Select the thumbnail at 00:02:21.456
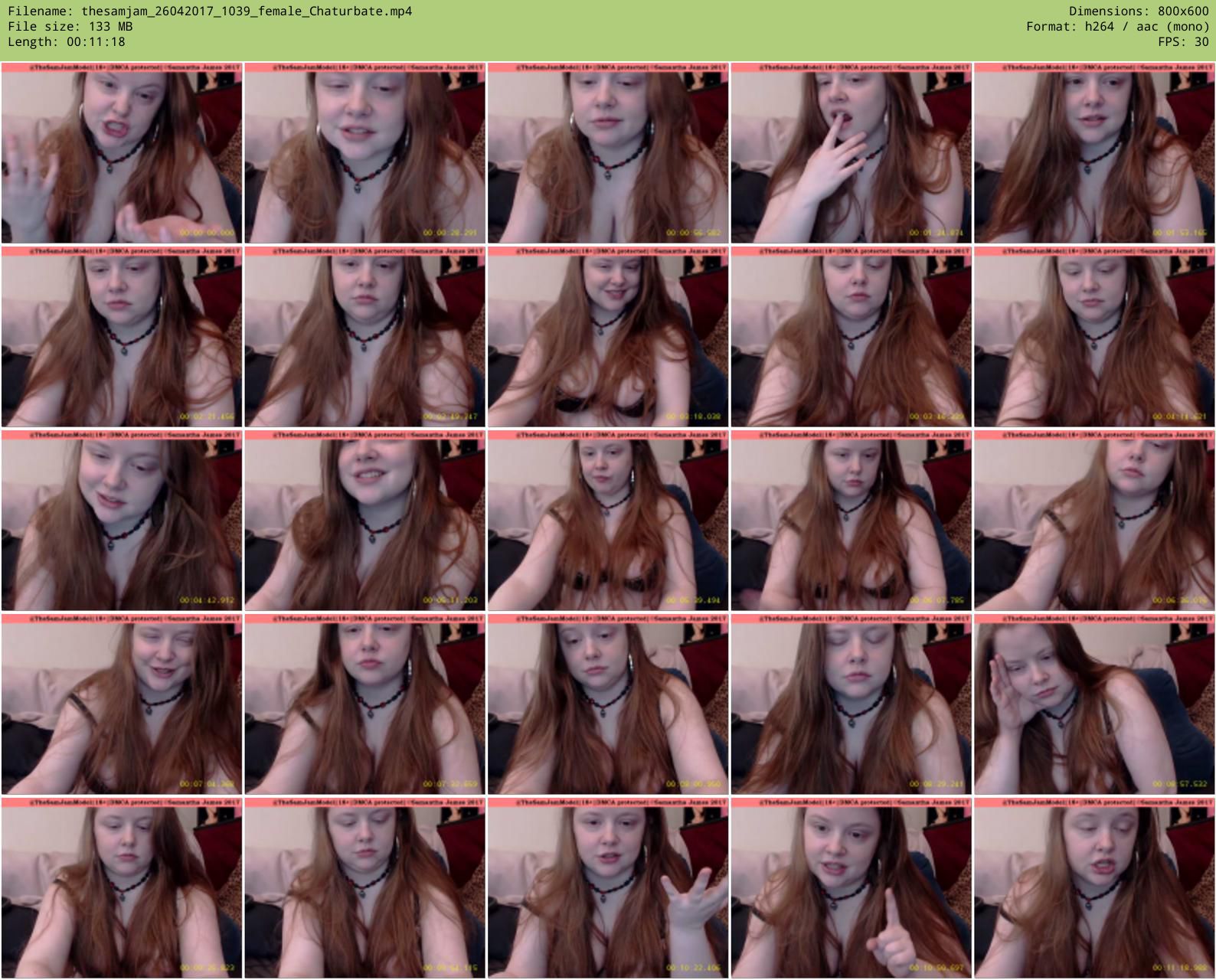The width and height of the screenshot is (1216, 980). 122,337
